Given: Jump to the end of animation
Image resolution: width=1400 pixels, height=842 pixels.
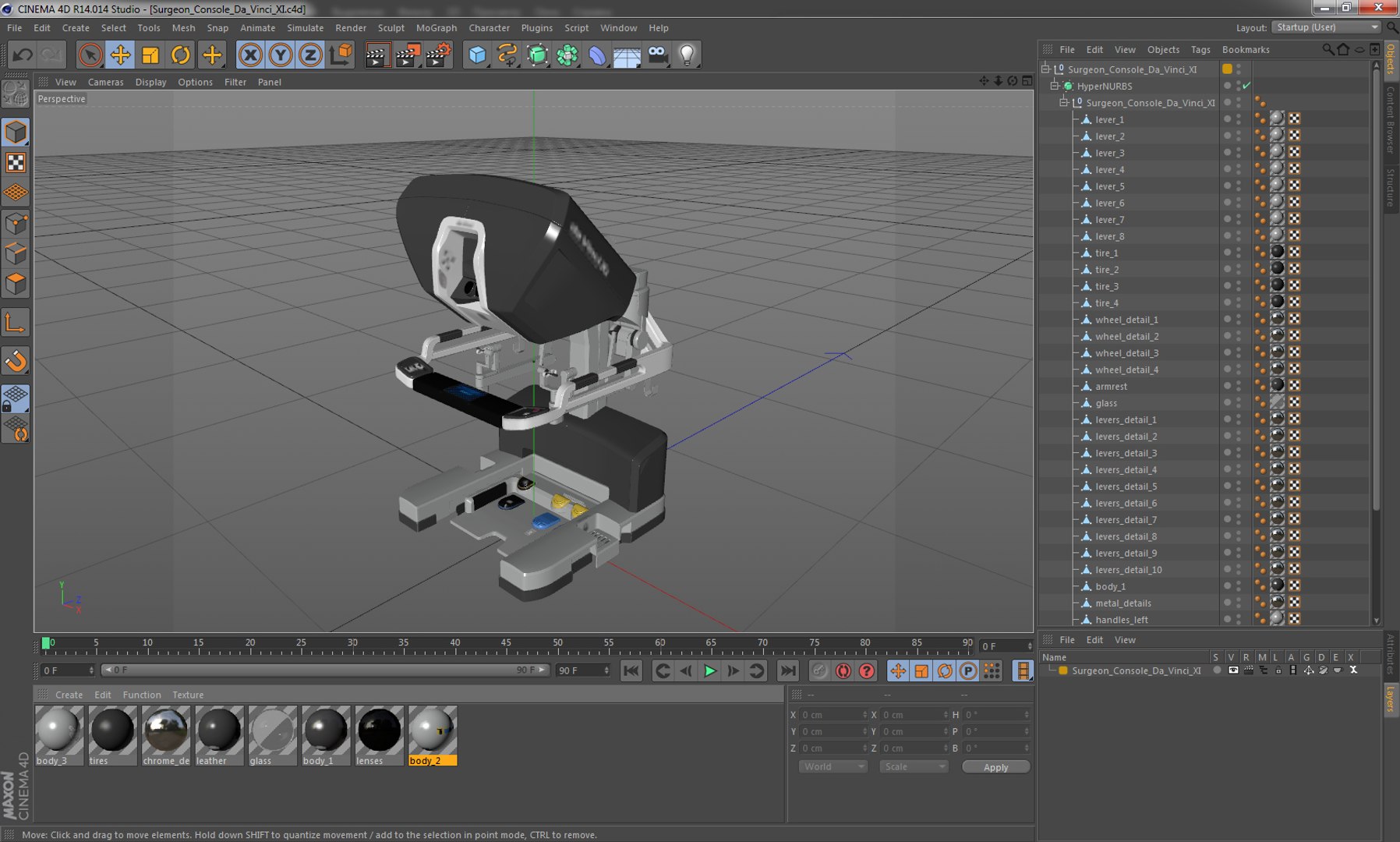Looking at the screenshot, I should [x=788, y=670].
